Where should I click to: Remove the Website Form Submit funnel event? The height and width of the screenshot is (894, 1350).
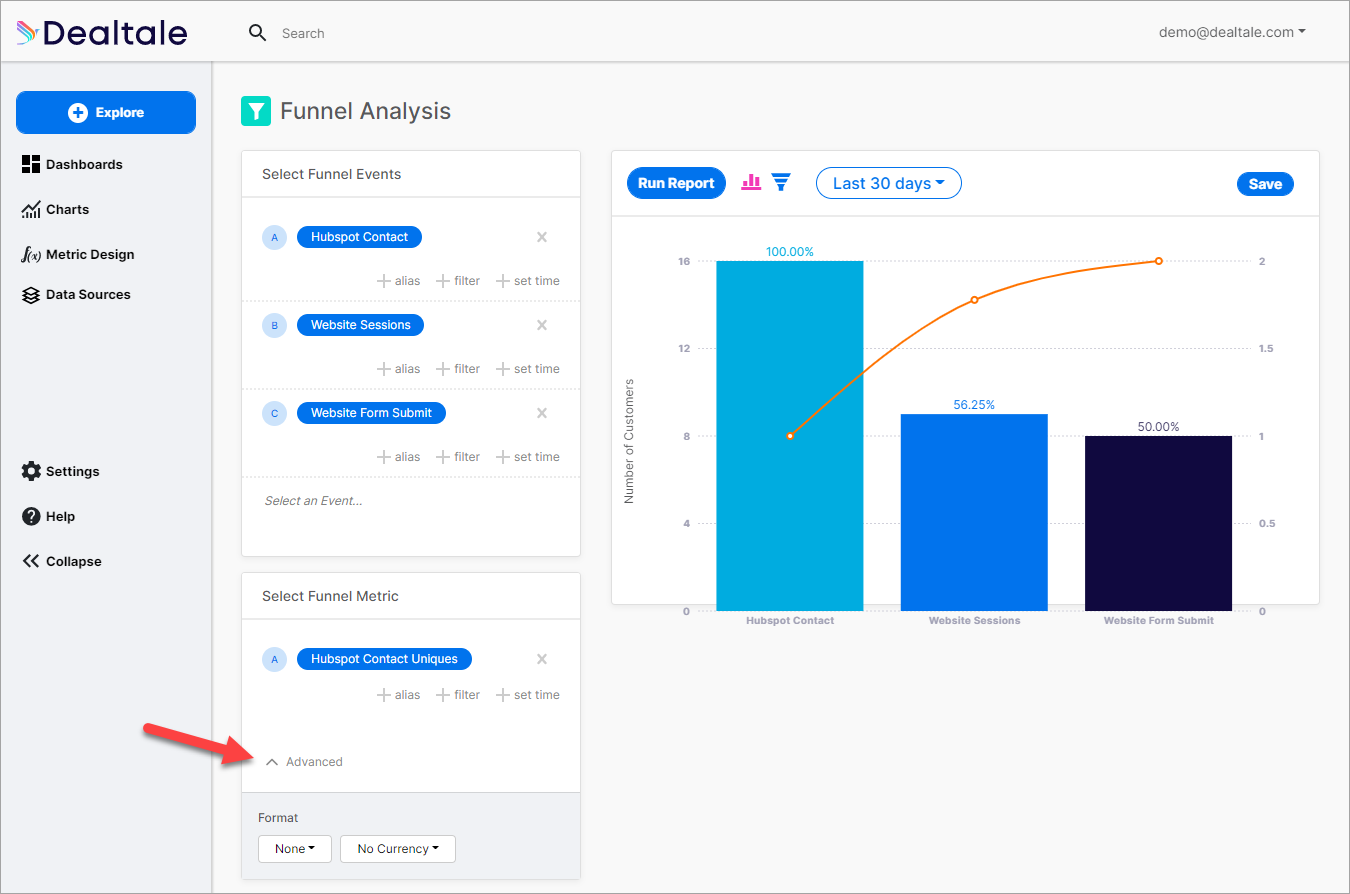tap(542, 413)
